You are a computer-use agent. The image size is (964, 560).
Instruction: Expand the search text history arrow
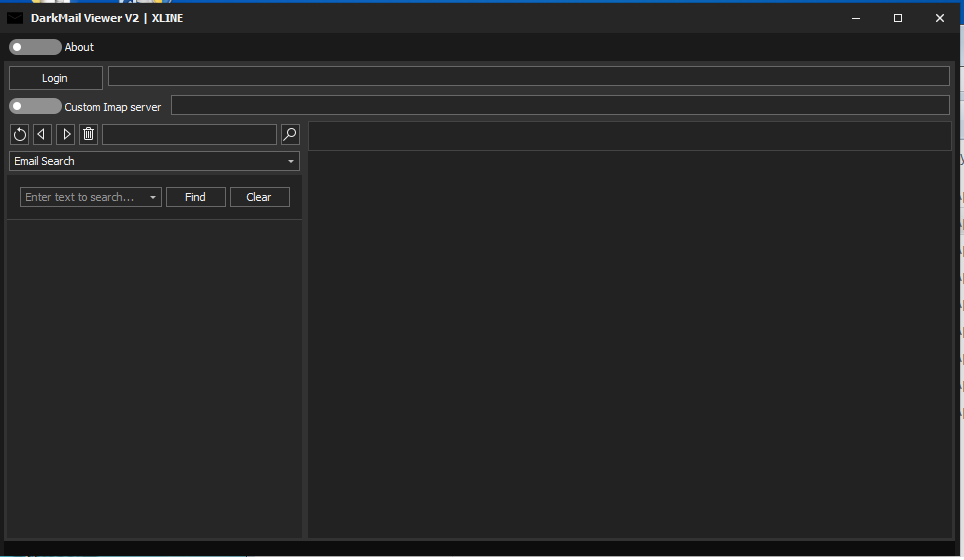click(x=153, y=198)
